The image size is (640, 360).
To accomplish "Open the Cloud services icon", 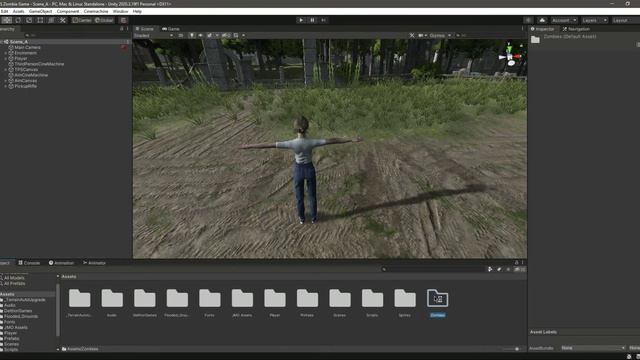I will [x=542, y=20].
